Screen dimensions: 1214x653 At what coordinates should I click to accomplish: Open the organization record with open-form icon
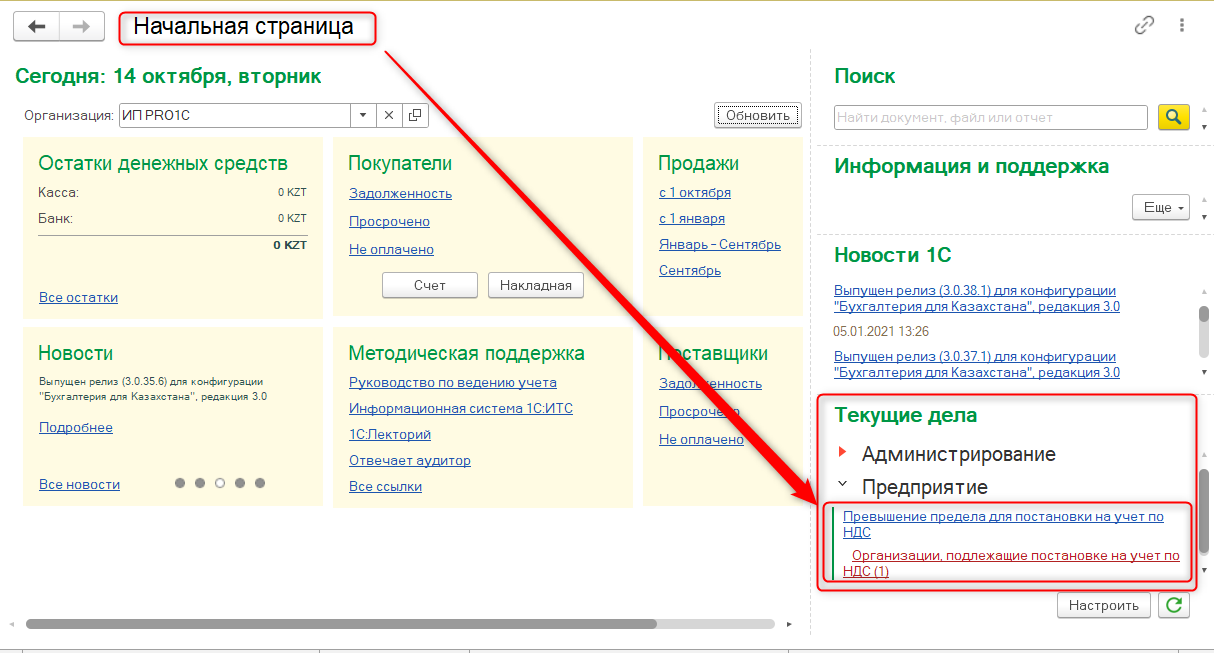tap(415, 115)
